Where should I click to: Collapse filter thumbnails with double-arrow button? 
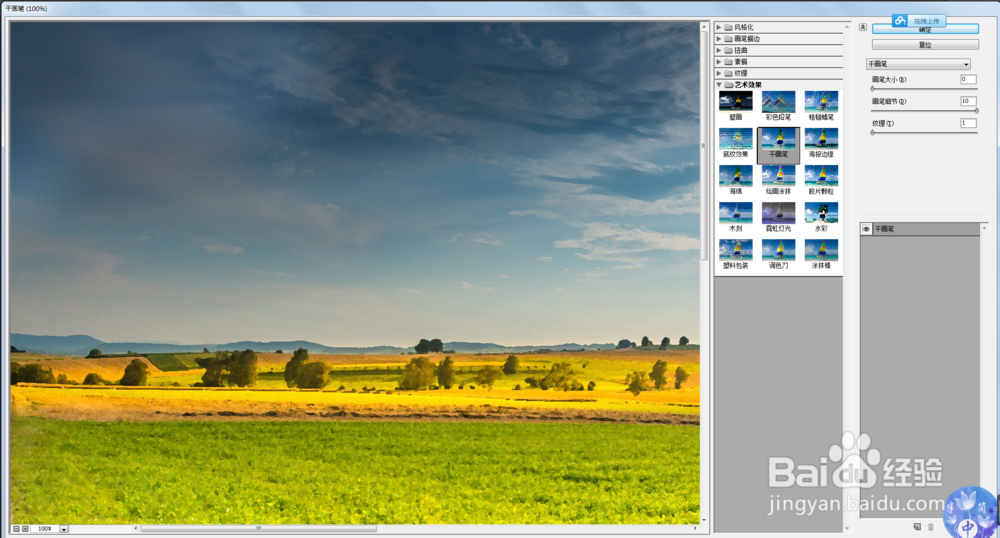(863, 27)
